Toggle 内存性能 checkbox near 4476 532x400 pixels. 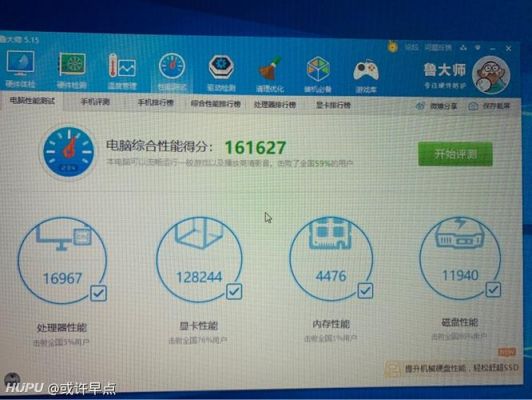click(x=365, y=290)
